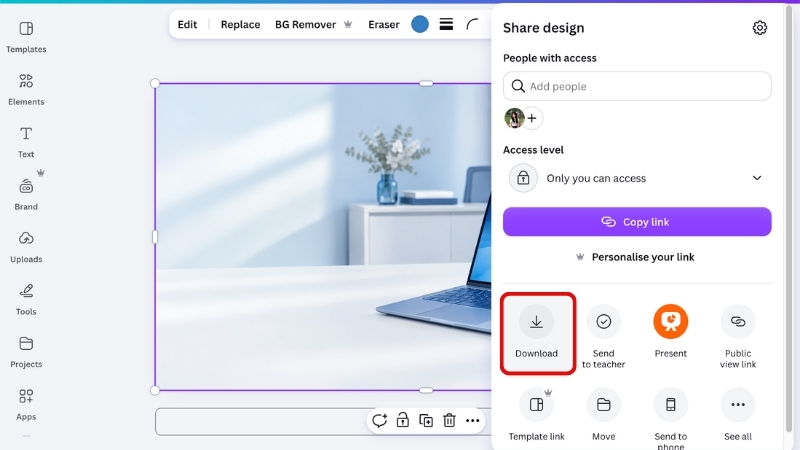Open the Templates sidebar panel
The height and width of the screenshot is (450, 800).
click(26, 37)
